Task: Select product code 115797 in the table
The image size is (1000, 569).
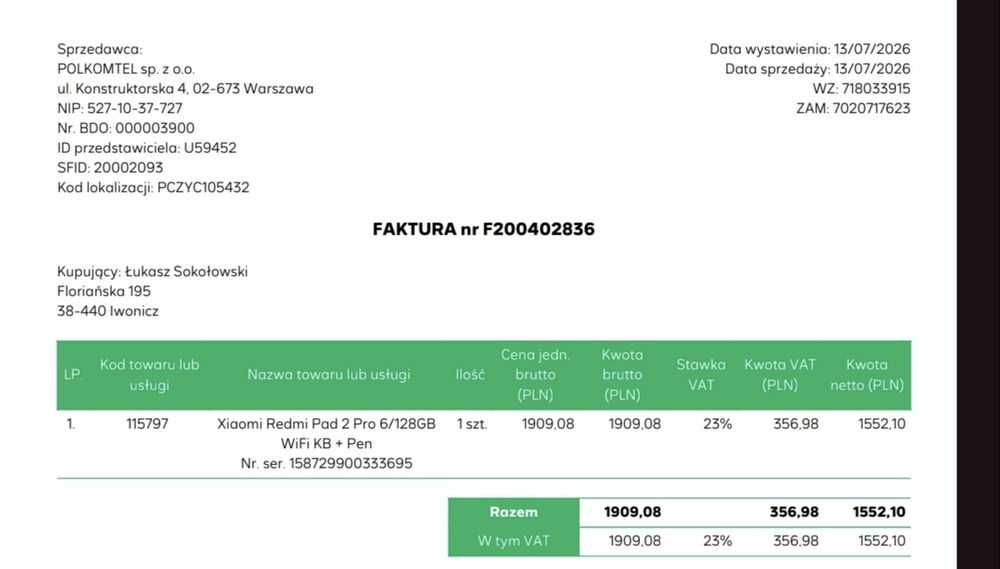Action: click(147, 424)
